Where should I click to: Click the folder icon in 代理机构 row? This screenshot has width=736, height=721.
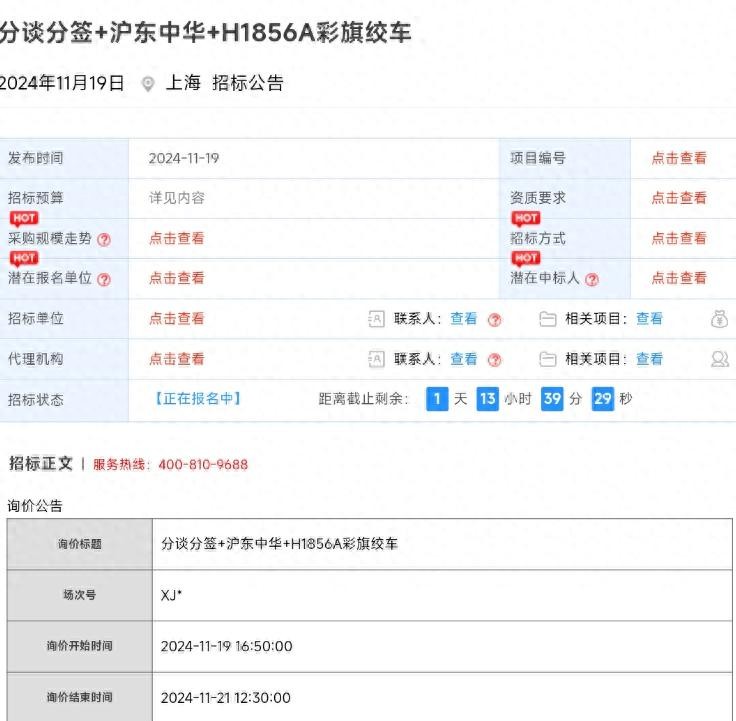(x=547, y=359)
